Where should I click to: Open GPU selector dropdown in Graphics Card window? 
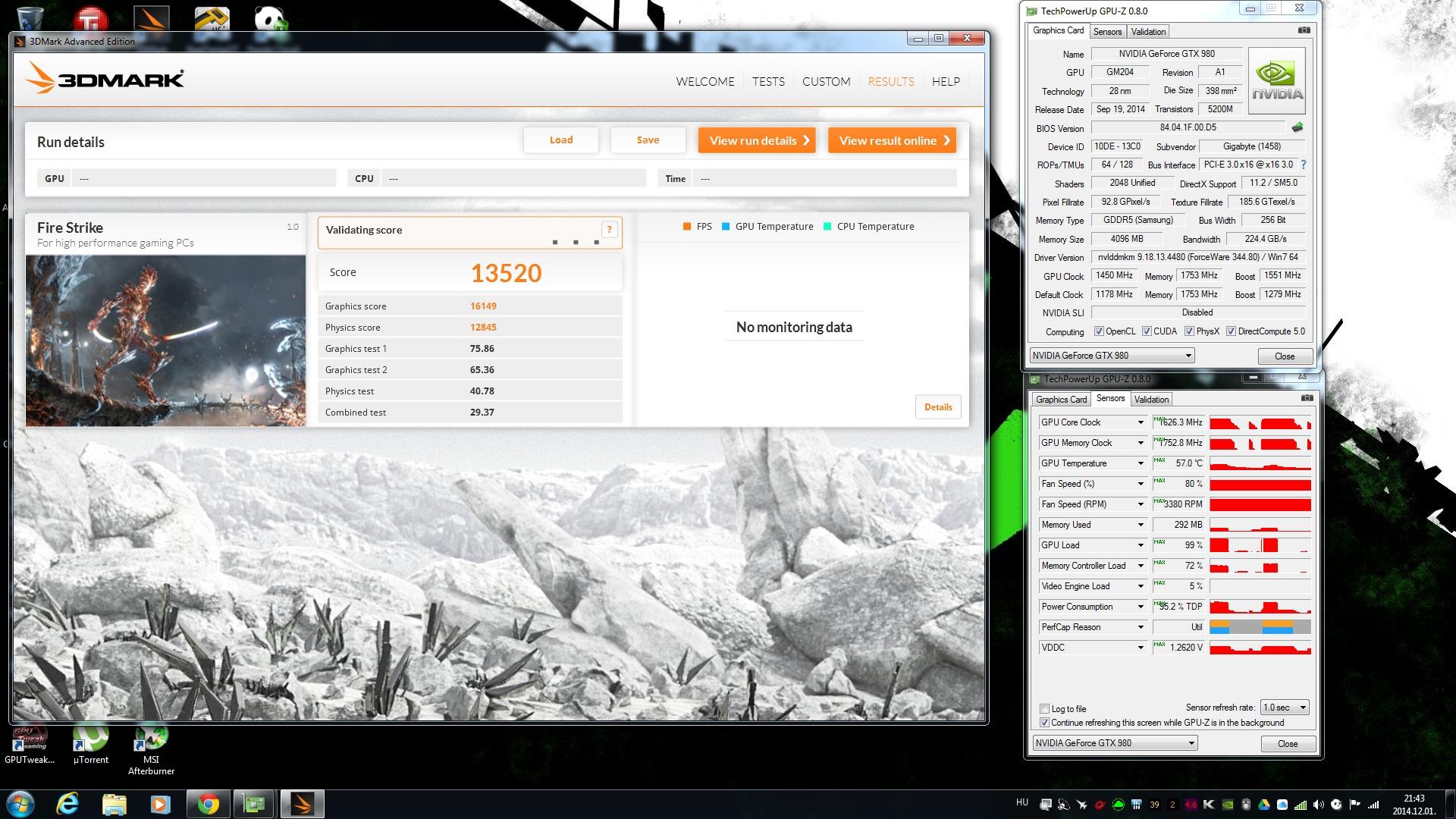tap(1112, 356)
